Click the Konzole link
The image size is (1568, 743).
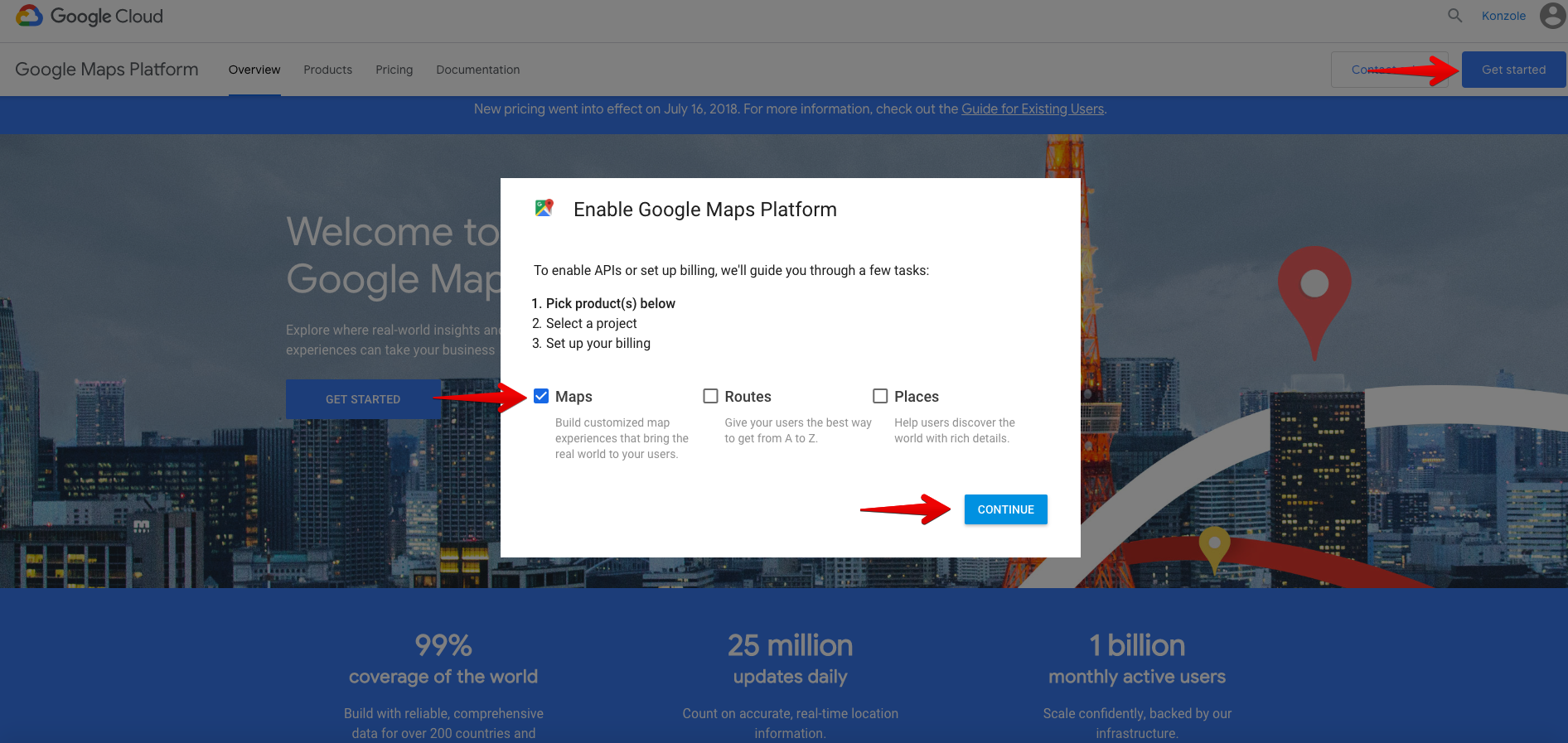pos(1503,16)
